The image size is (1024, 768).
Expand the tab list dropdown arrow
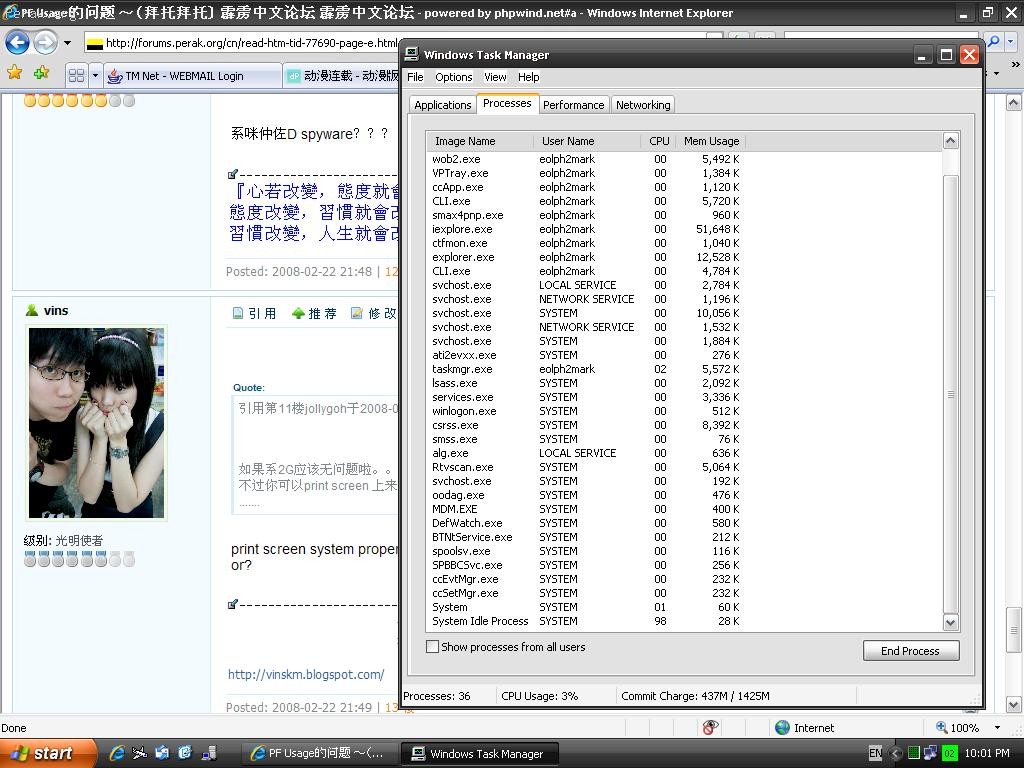[x=95, y=76]
